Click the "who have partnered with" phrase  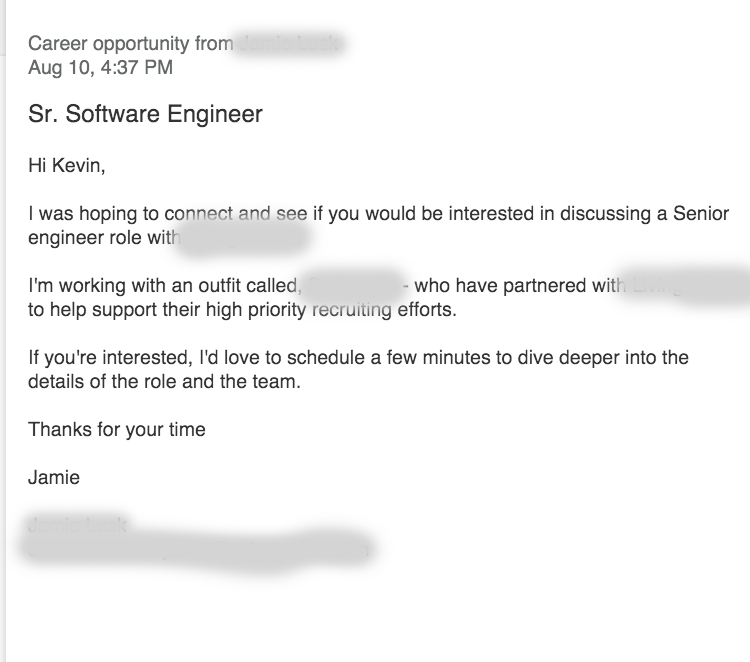pyautogui.click(x=520, y=286)
